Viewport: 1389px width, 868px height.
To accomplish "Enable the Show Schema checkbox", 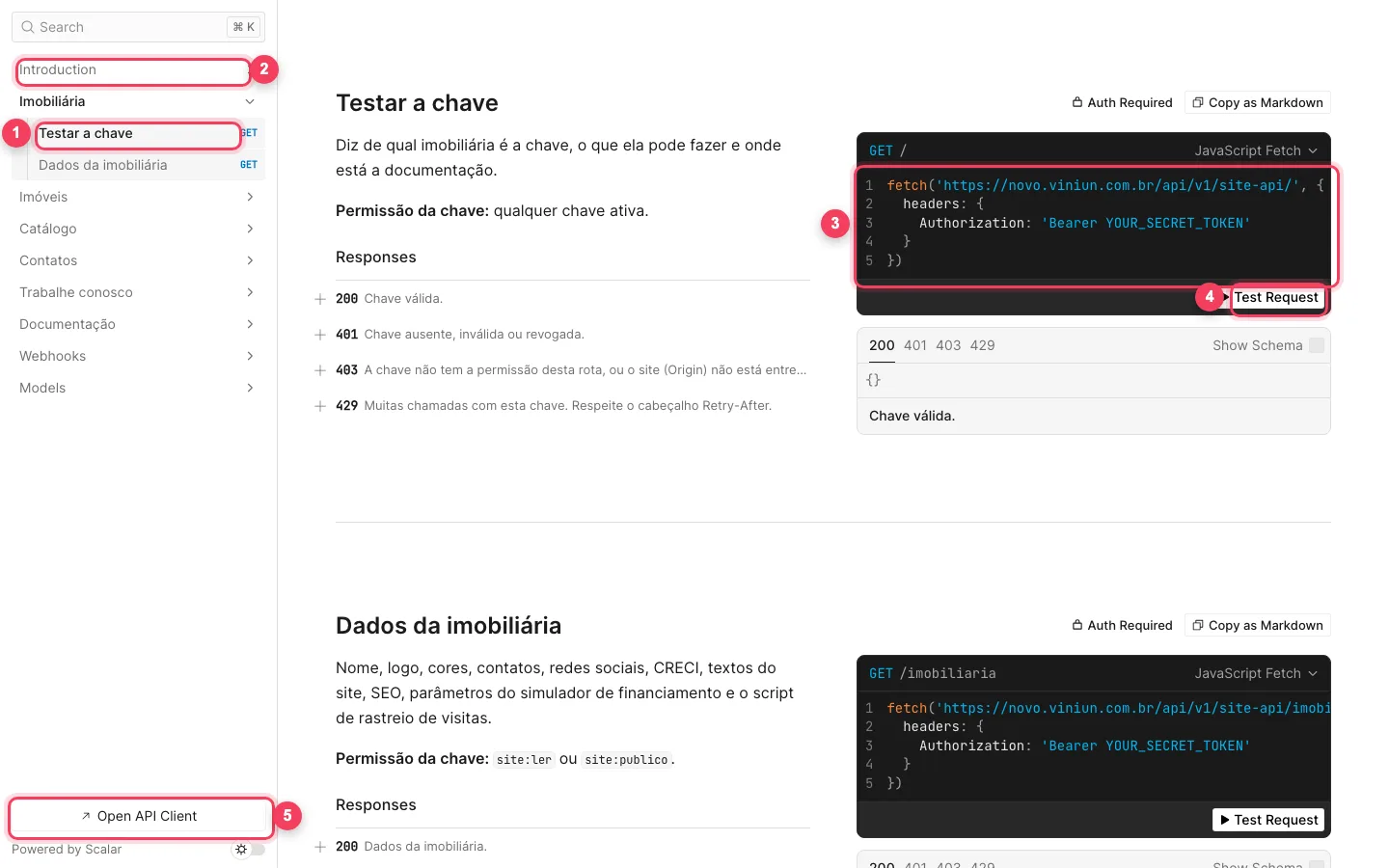I will click(1317, 345).
